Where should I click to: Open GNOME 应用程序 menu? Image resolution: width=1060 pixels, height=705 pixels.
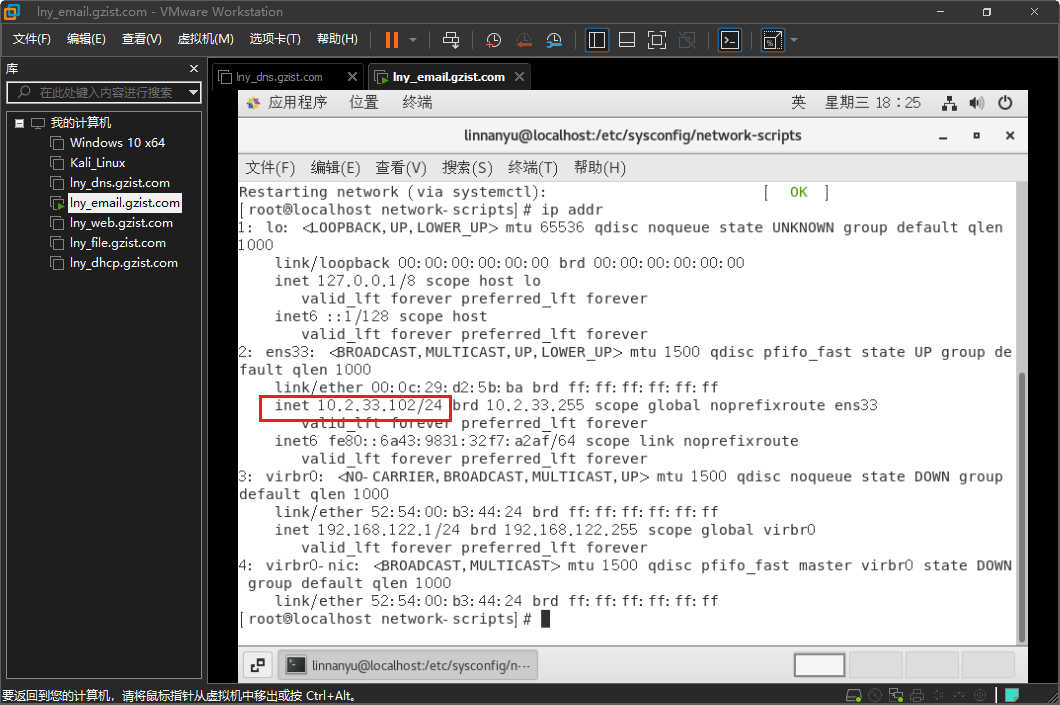[x=287, y=102]
